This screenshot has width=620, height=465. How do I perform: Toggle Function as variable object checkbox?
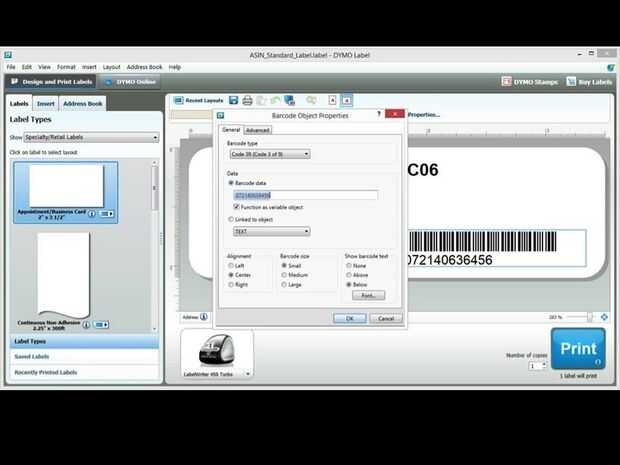click(x=236, y=207)
